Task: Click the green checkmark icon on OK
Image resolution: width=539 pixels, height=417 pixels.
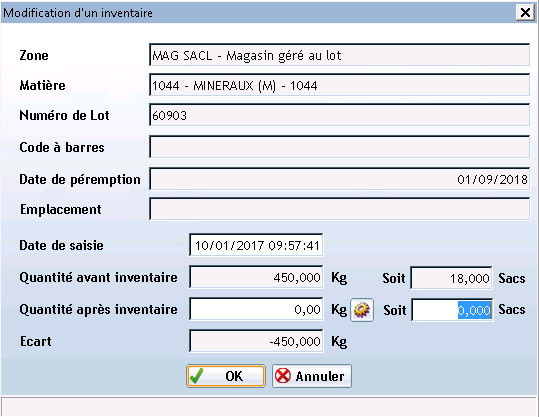Action: 197,376
